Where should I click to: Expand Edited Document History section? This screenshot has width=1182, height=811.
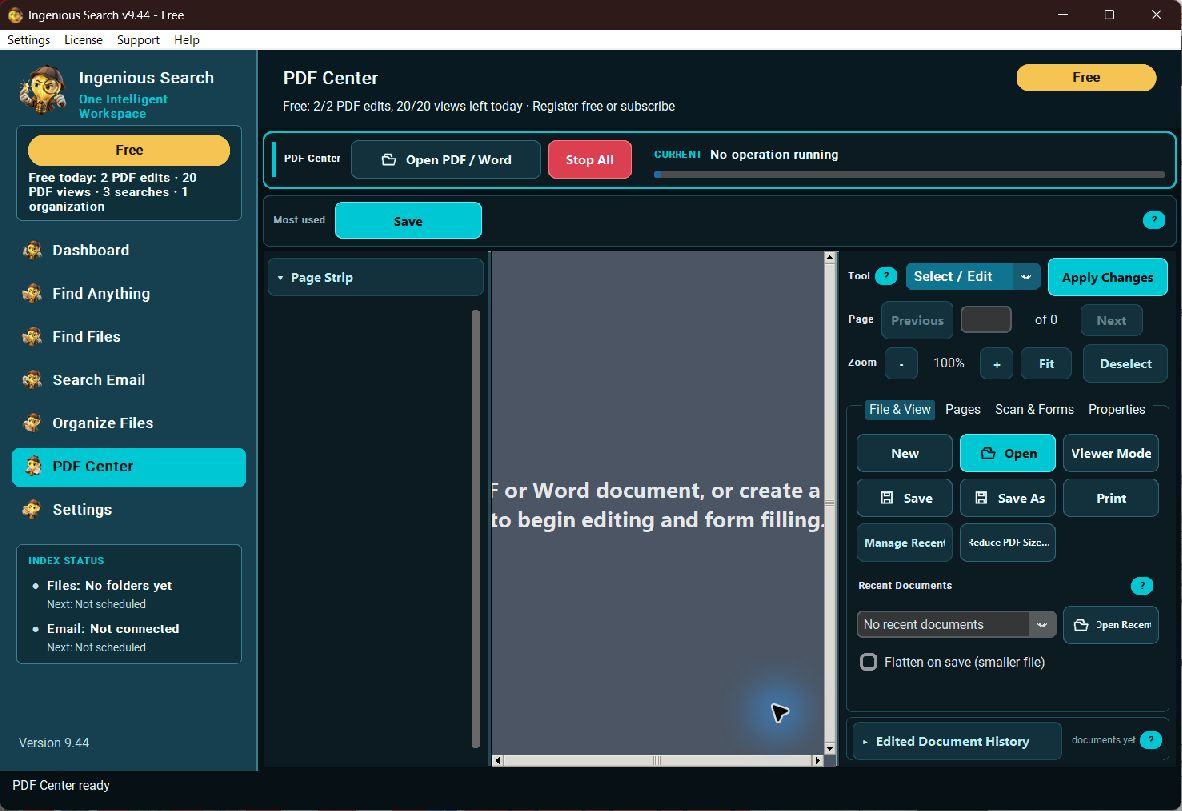coord(955,742)
